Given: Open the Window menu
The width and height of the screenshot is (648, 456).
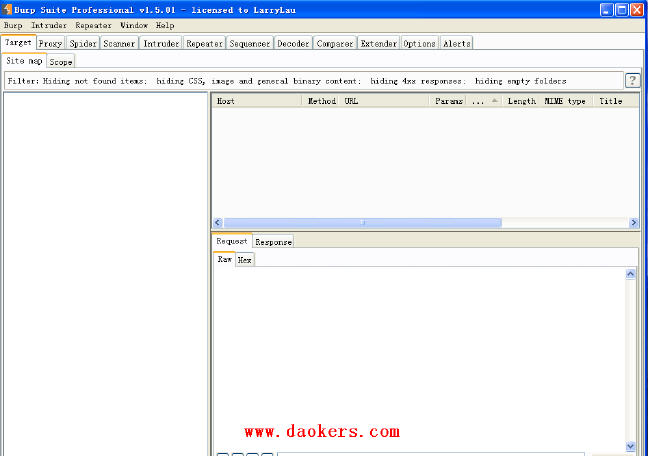Looking at the screenshot, I should 134,25.
